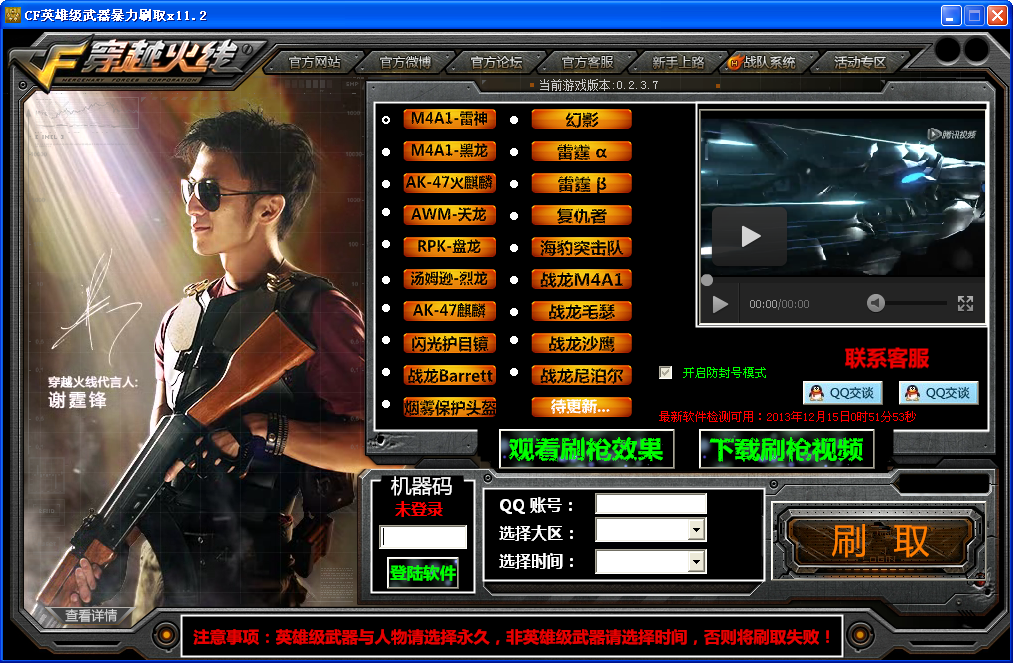This screenshot has width=1013, height=663.
Task: Click the right QQ交谈 button
Action: pos(939,392)
